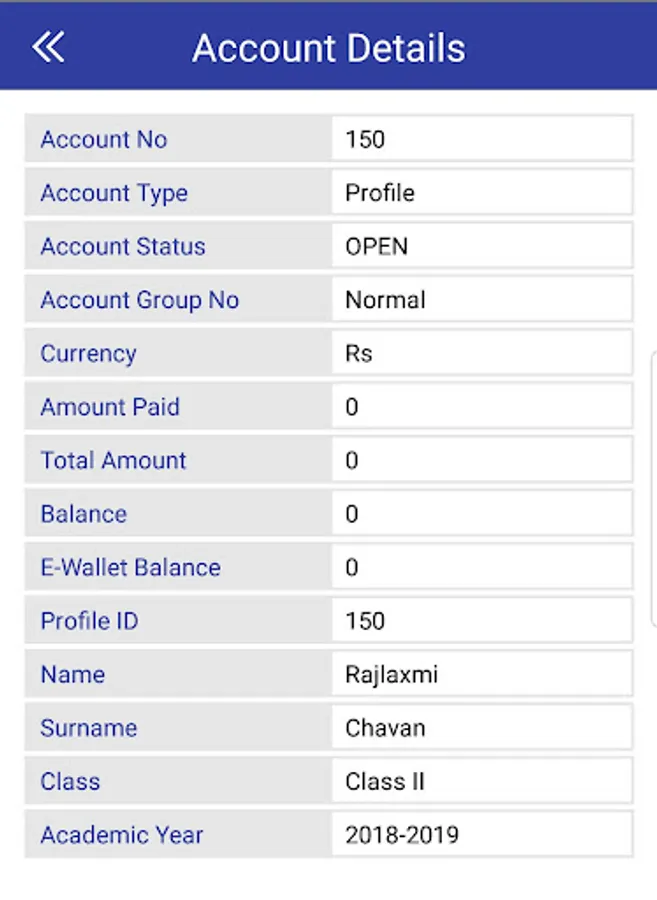
Task: Click the Academic Year label
Action: click(122, 835)
